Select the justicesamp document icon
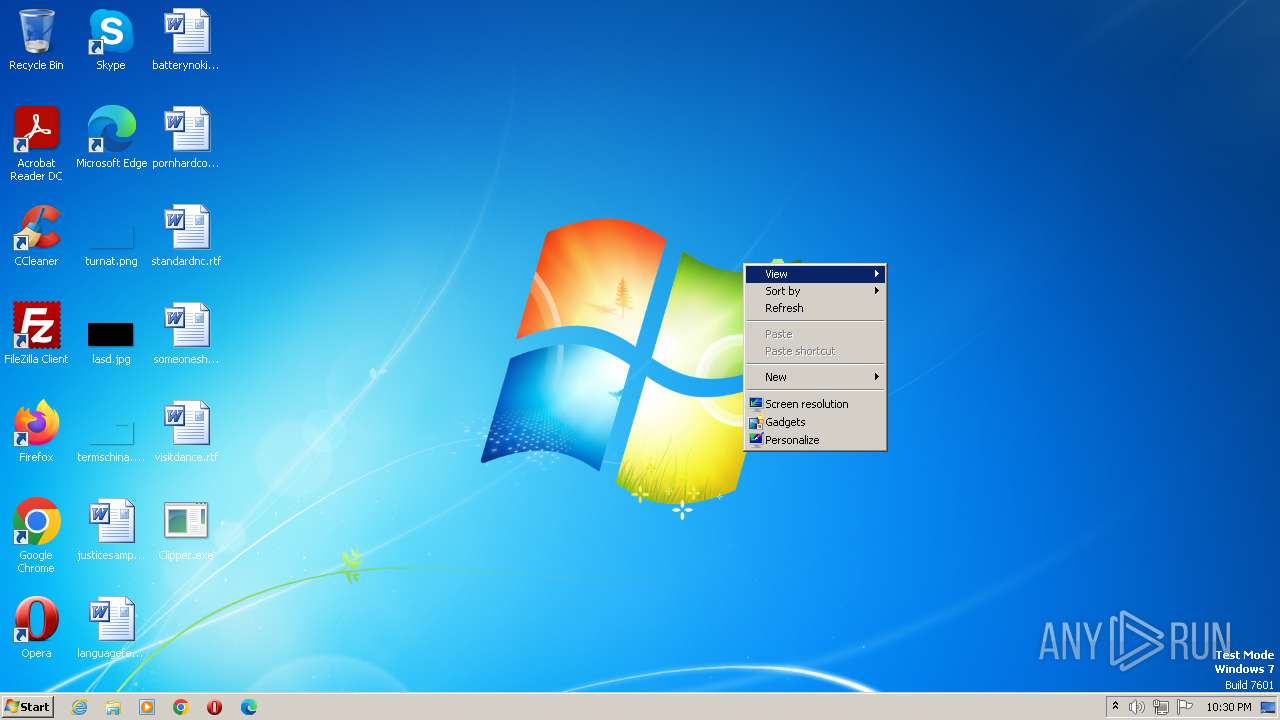Viewport: 1280px width, 720px height. coord(111,530)
